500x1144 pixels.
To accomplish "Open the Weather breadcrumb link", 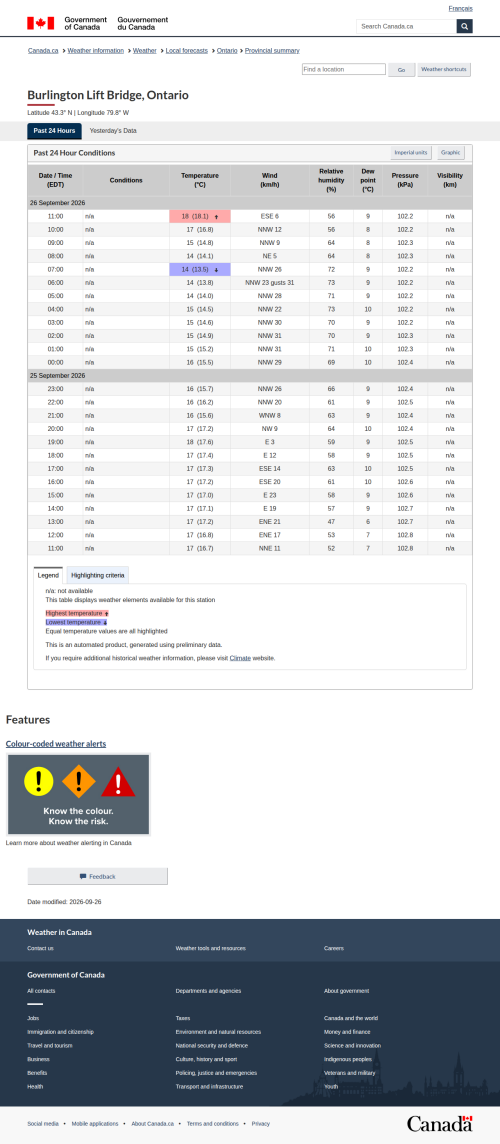I will tap(145, 50).
